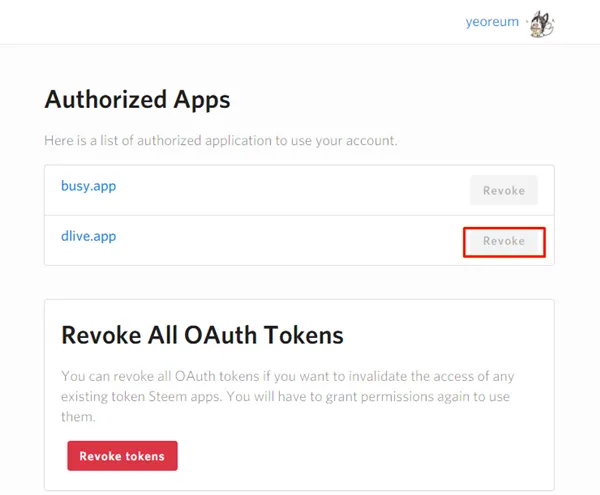This screenshot has width=600, height=495.
Task: Click the Authorized Apps heading
Action: click(137, 100)
